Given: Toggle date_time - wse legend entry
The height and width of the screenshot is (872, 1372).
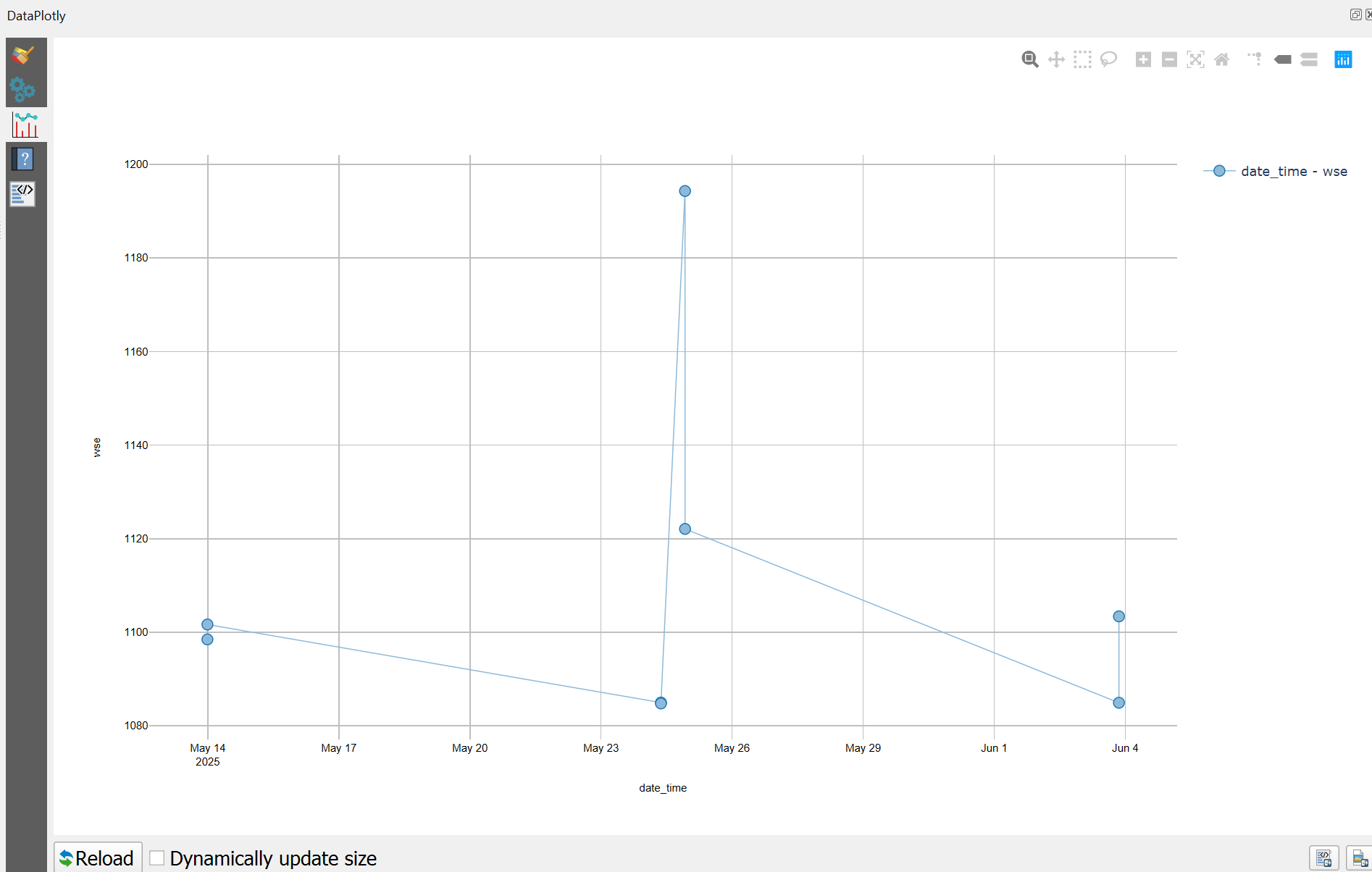Looking at the screenshot, I should [1276, 171].
